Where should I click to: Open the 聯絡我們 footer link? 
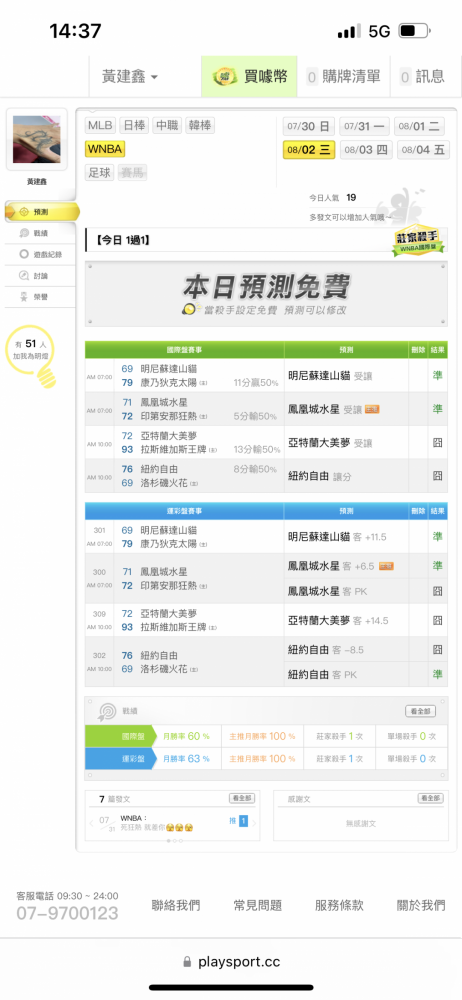pos(175,905)
